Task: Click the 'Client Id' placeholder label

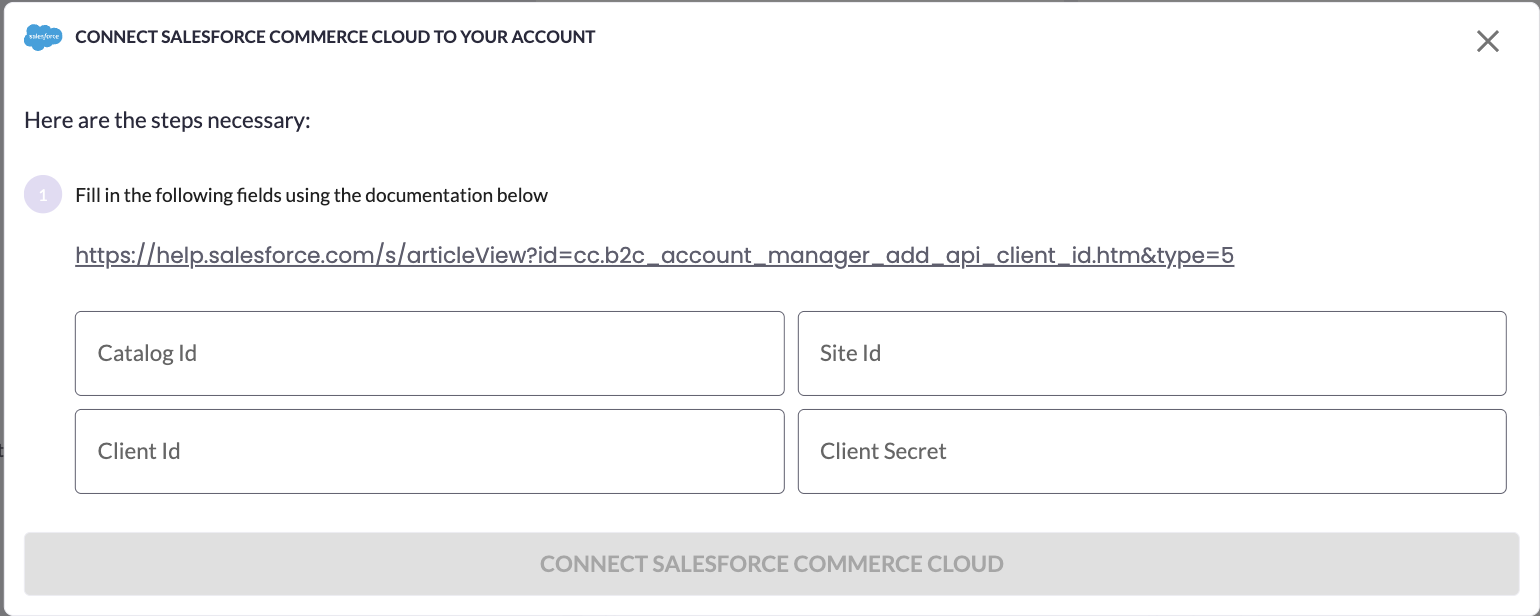Action: pyautogui.click(x=139, y=451)
